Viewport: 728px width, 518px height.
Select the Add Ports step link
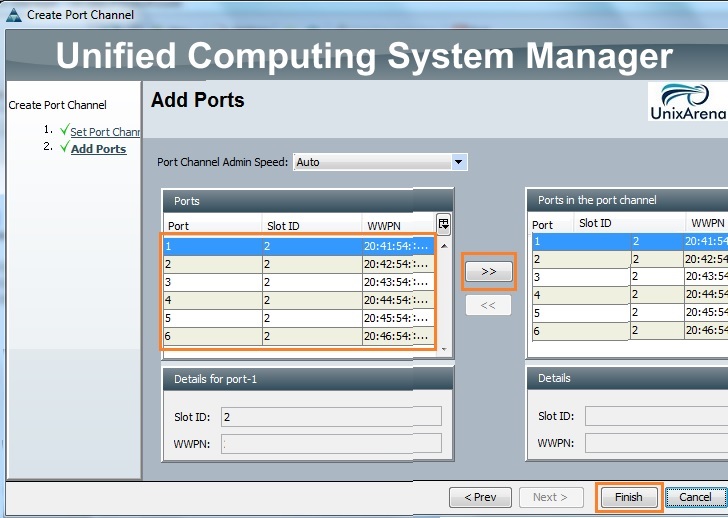(x=98, y=149)
